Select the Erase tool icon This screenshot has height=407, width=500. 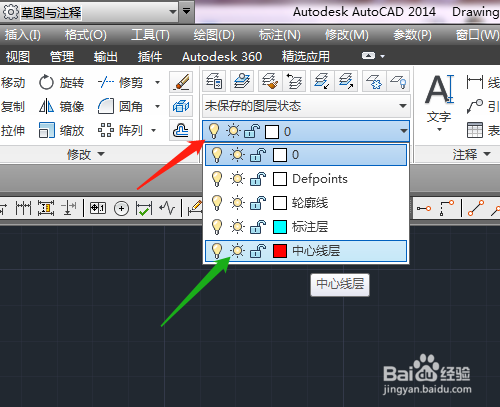coord(181,82)
